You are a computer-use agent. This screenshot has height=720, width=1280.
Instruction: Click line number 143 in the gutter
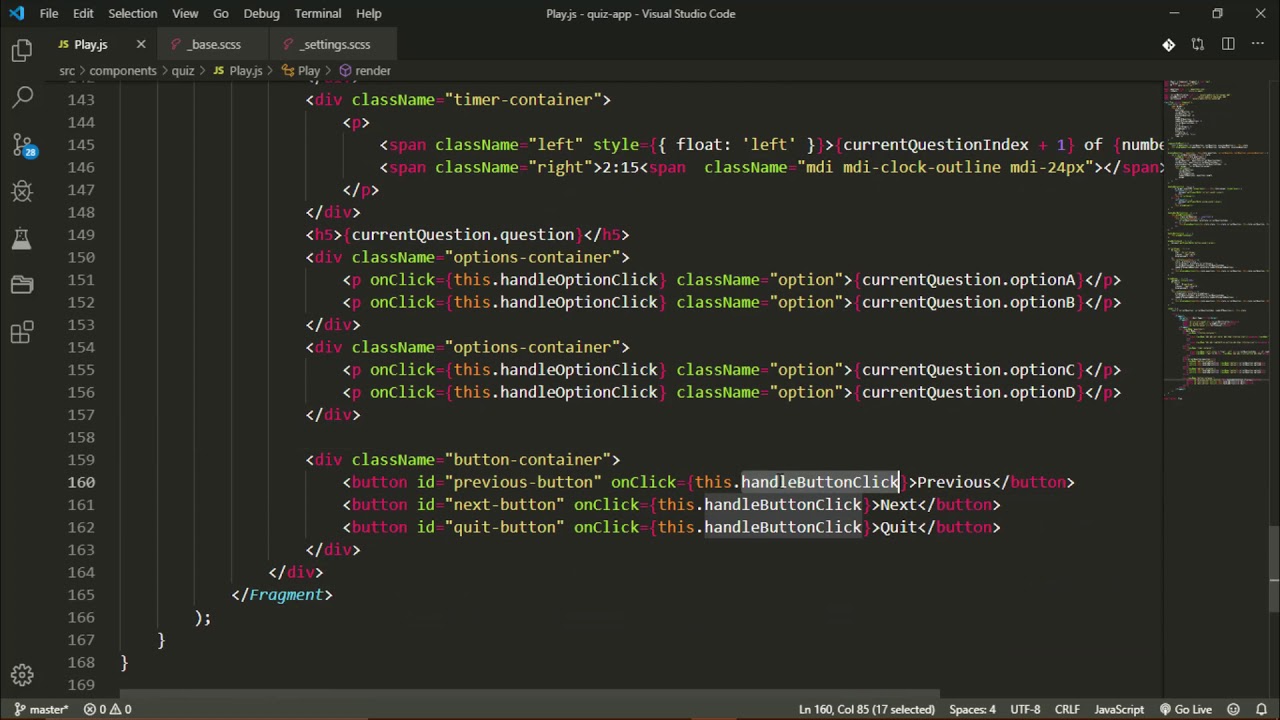pyautogui.click(x=81, y=100)
